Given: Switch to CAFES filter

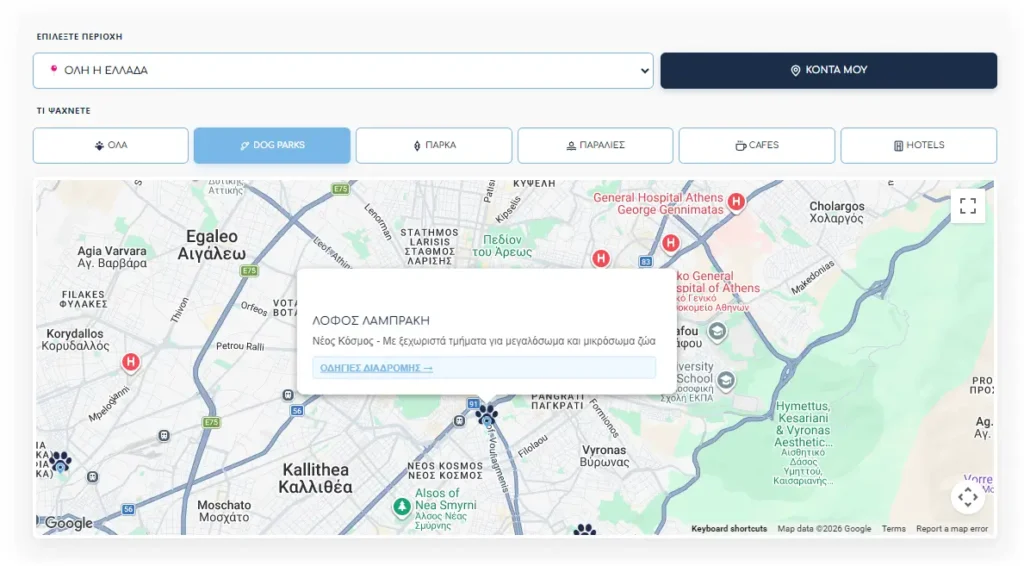Looking at the screenshot, I should [x=756, y=146].
